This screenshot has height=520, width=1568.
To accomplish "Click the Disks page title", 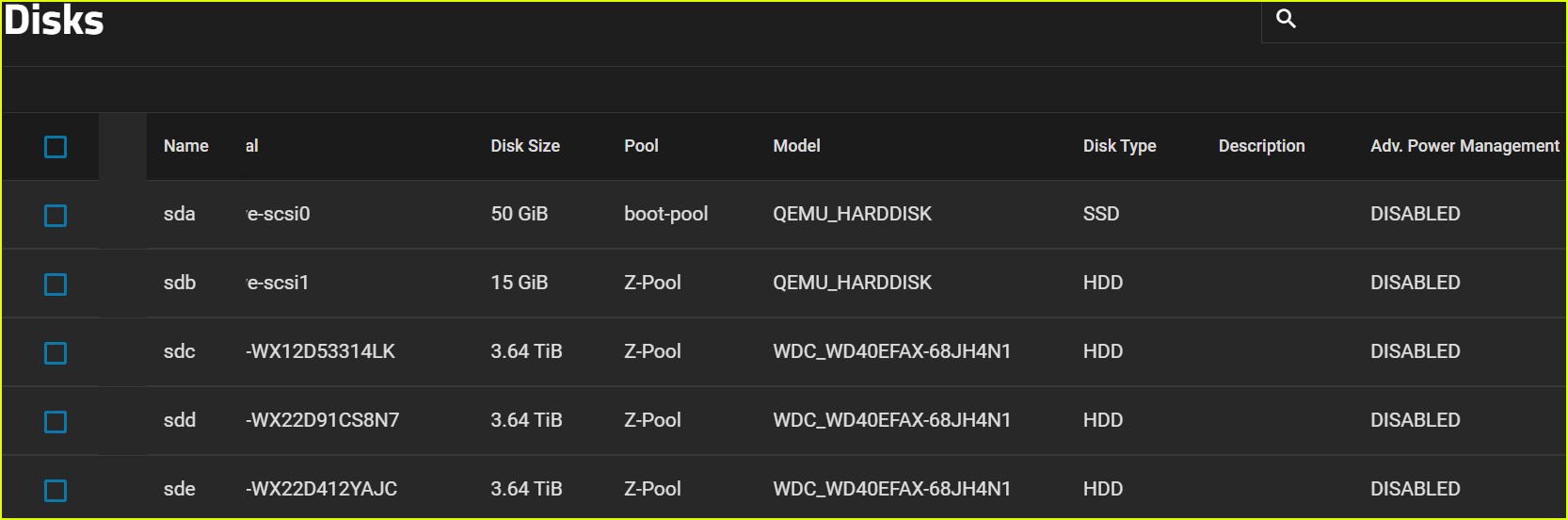I will (54, 20).
